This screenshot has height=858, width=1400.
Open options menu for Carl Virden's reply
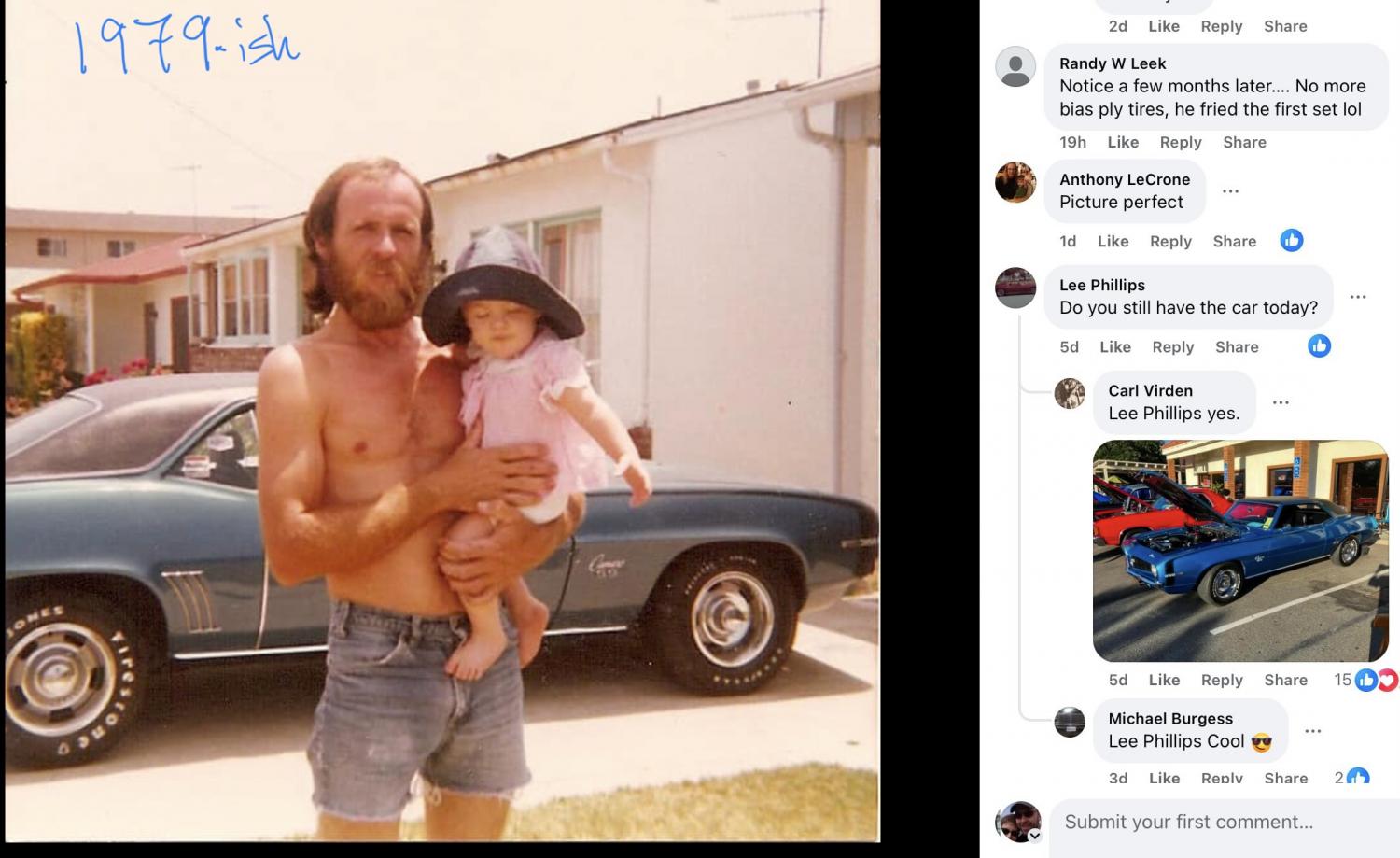(x=1281, y=402)
